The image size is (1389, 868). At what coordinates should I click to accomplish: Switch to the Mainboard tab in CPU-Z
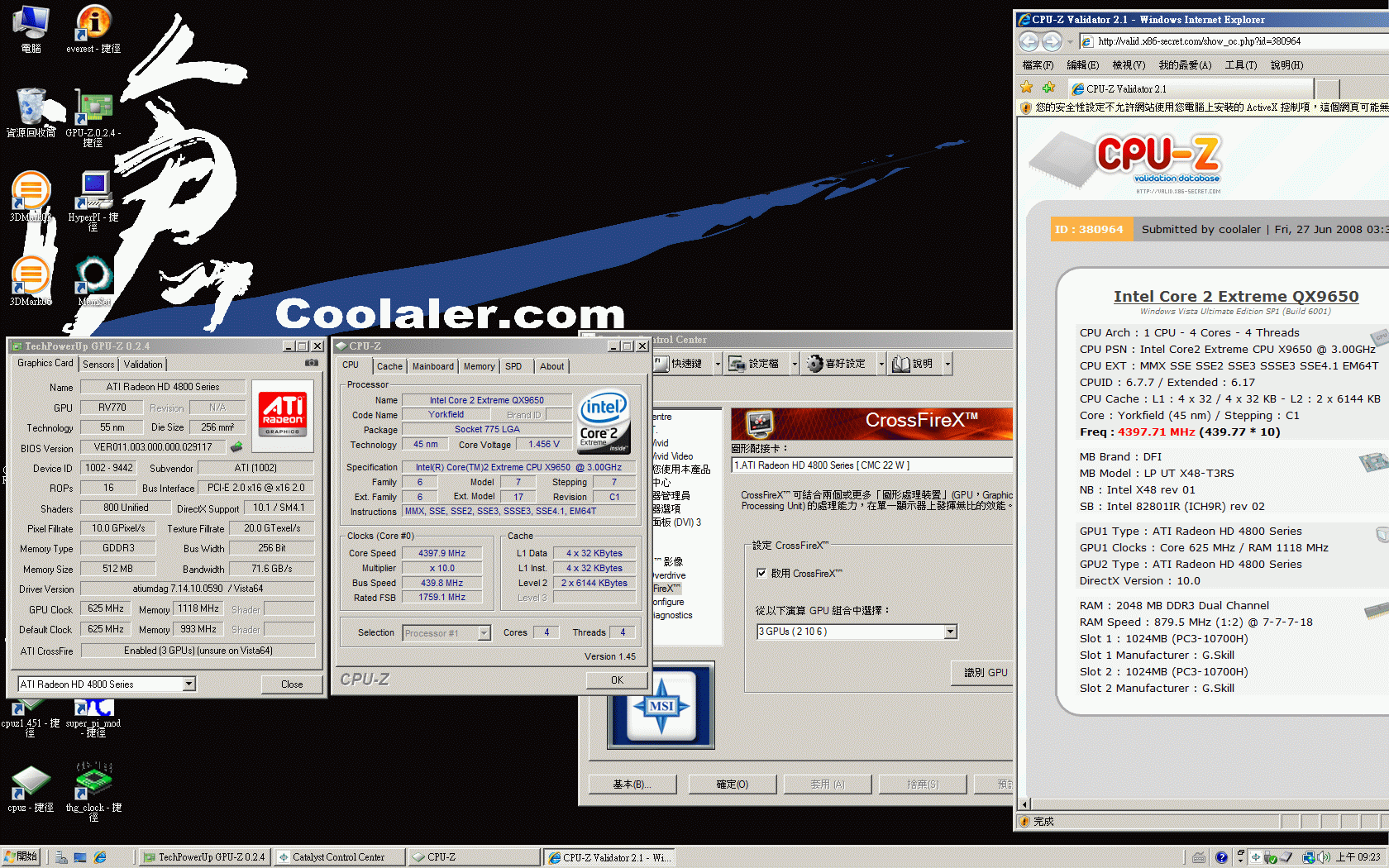point(433,366)
